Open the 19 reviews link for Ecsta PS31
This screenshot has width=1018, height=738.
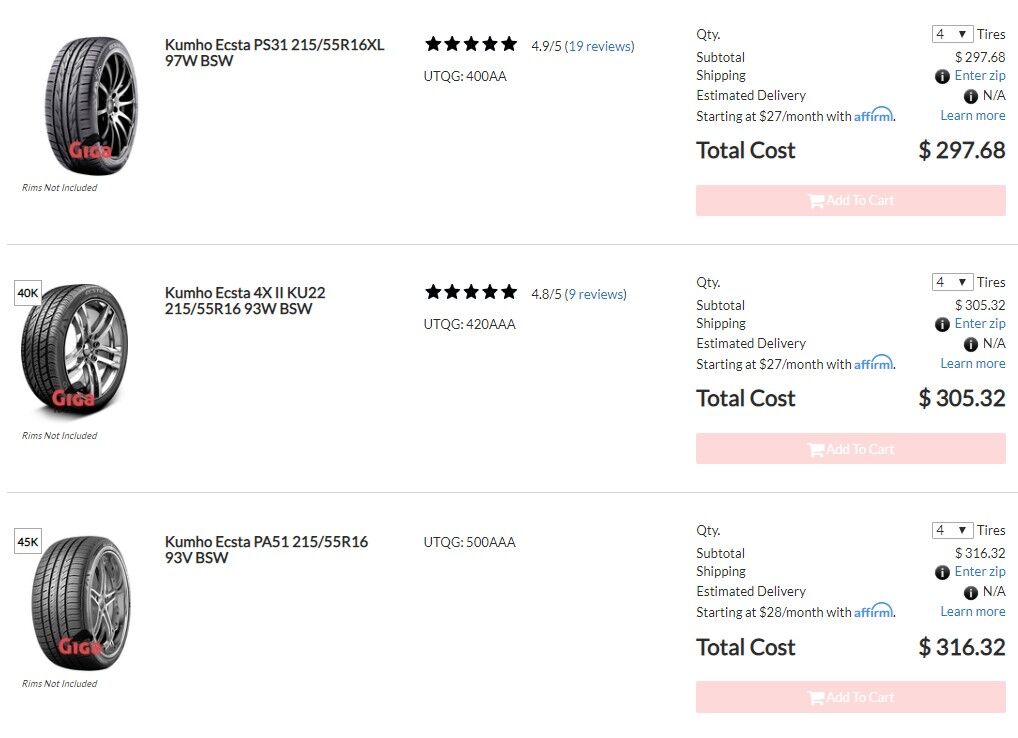[x=600, y=46]
